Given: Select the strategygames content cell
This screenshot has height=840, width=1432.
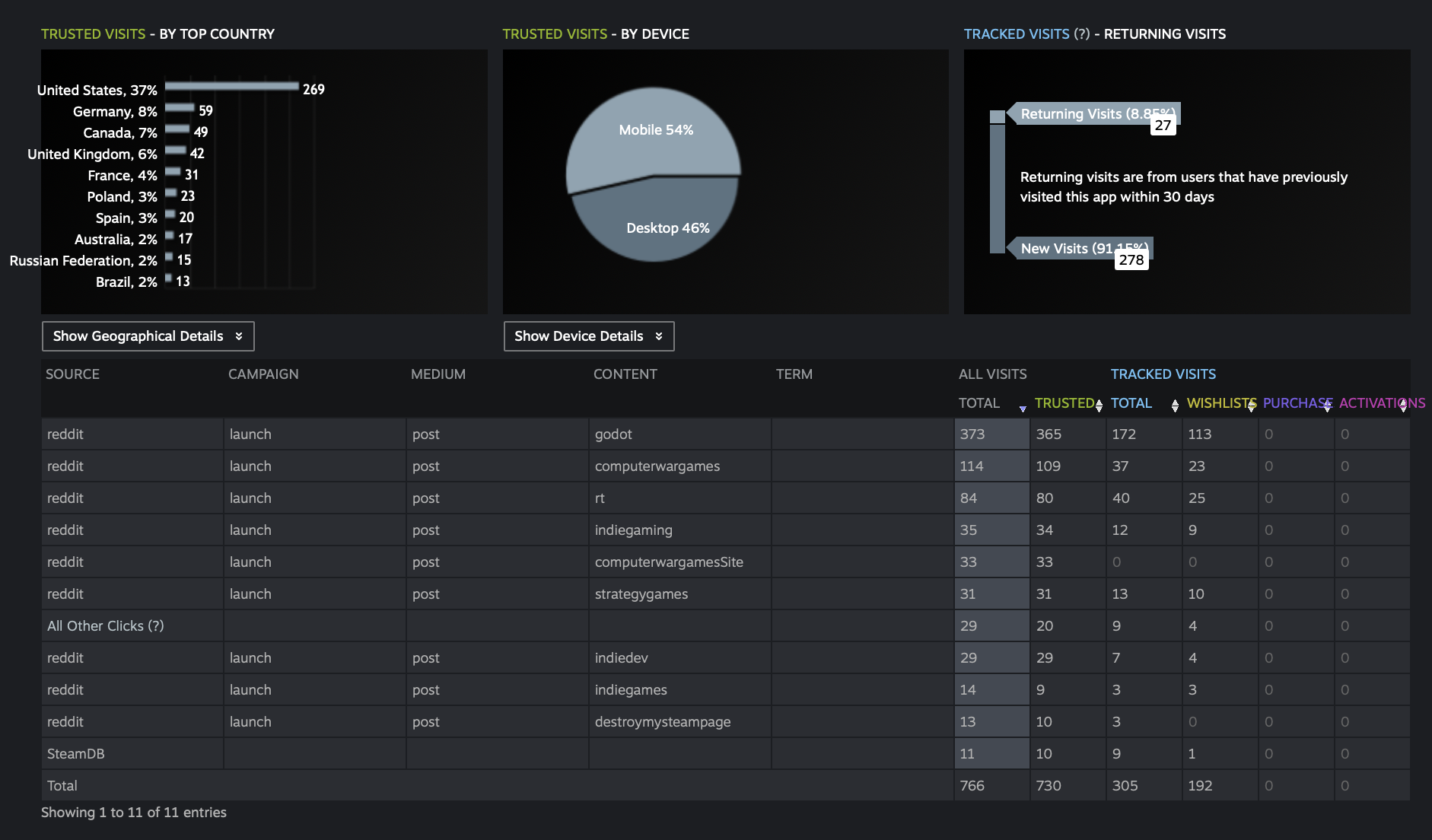Looking at the screenshot, I should (x=680, y=594).
